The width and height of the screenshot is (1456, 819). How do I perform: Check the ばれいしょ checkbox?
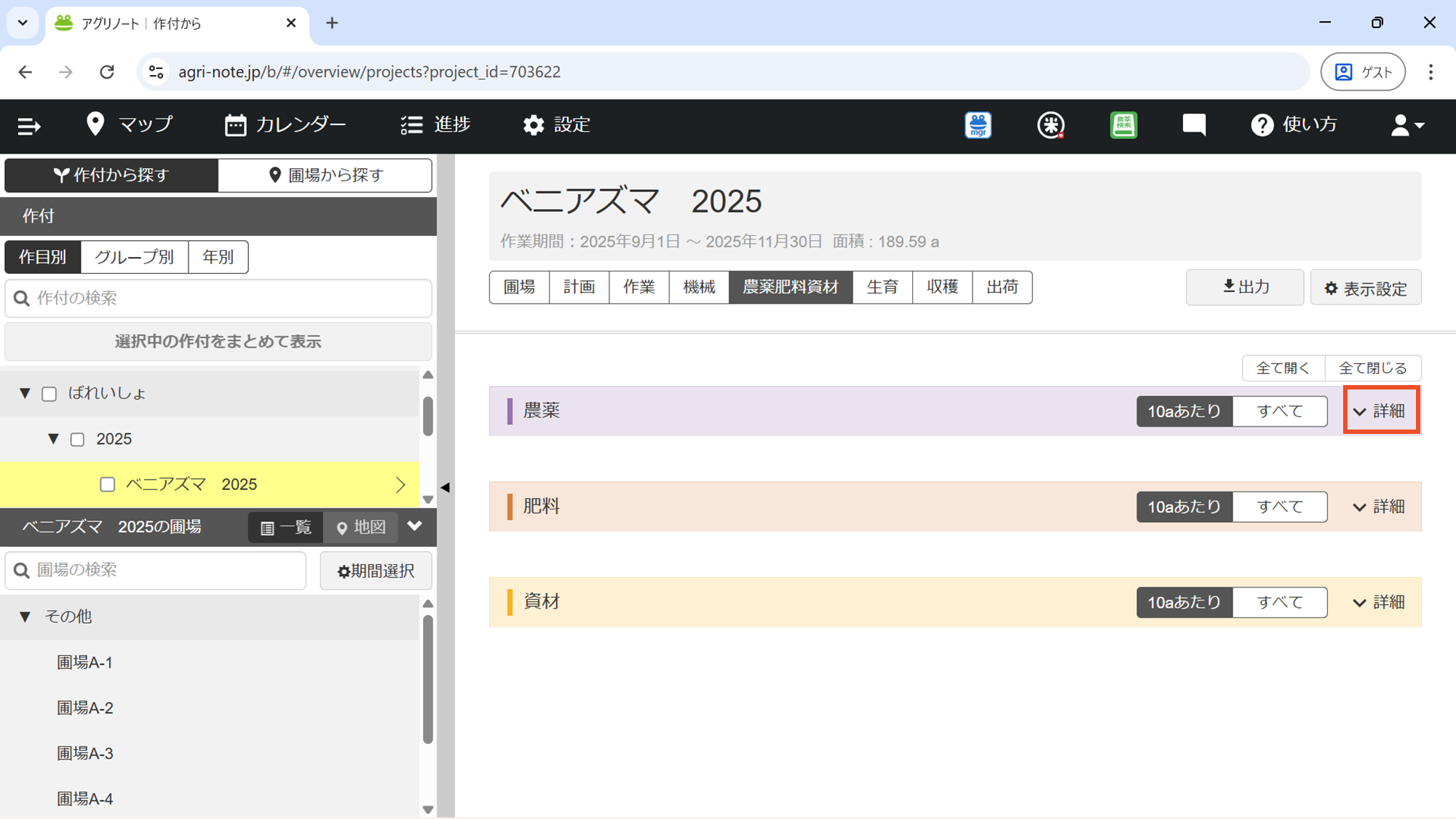click(x=50, y=394)
